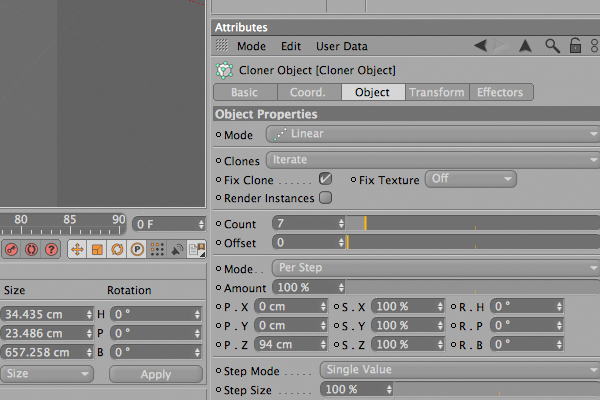Open the Clones dropdown set to Iterate
The image size is (600, 400).
click(x=432, y=160)
